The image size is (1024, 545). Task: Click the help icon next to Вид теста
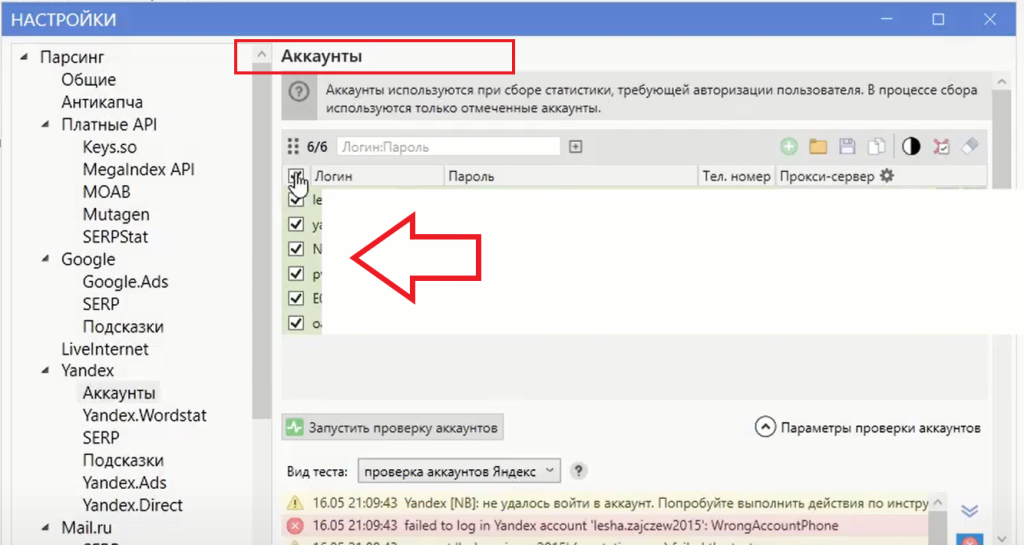[x=578, y=471]
